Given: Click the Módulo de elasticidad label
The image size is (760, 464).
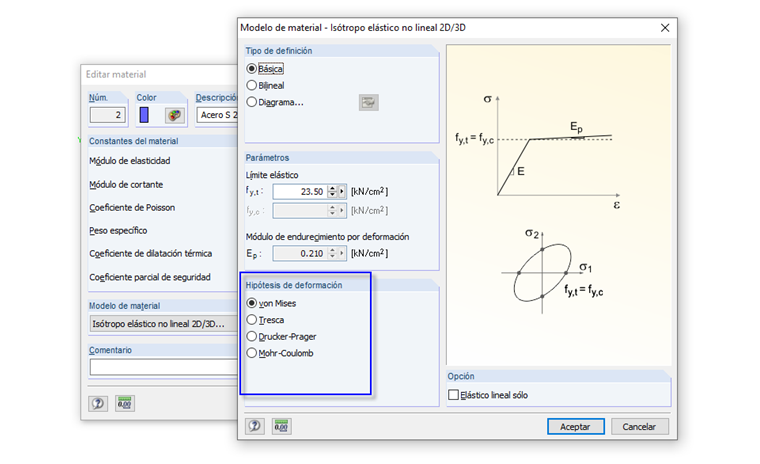Looking at the screenshot, I should click(x=129, y=160).
